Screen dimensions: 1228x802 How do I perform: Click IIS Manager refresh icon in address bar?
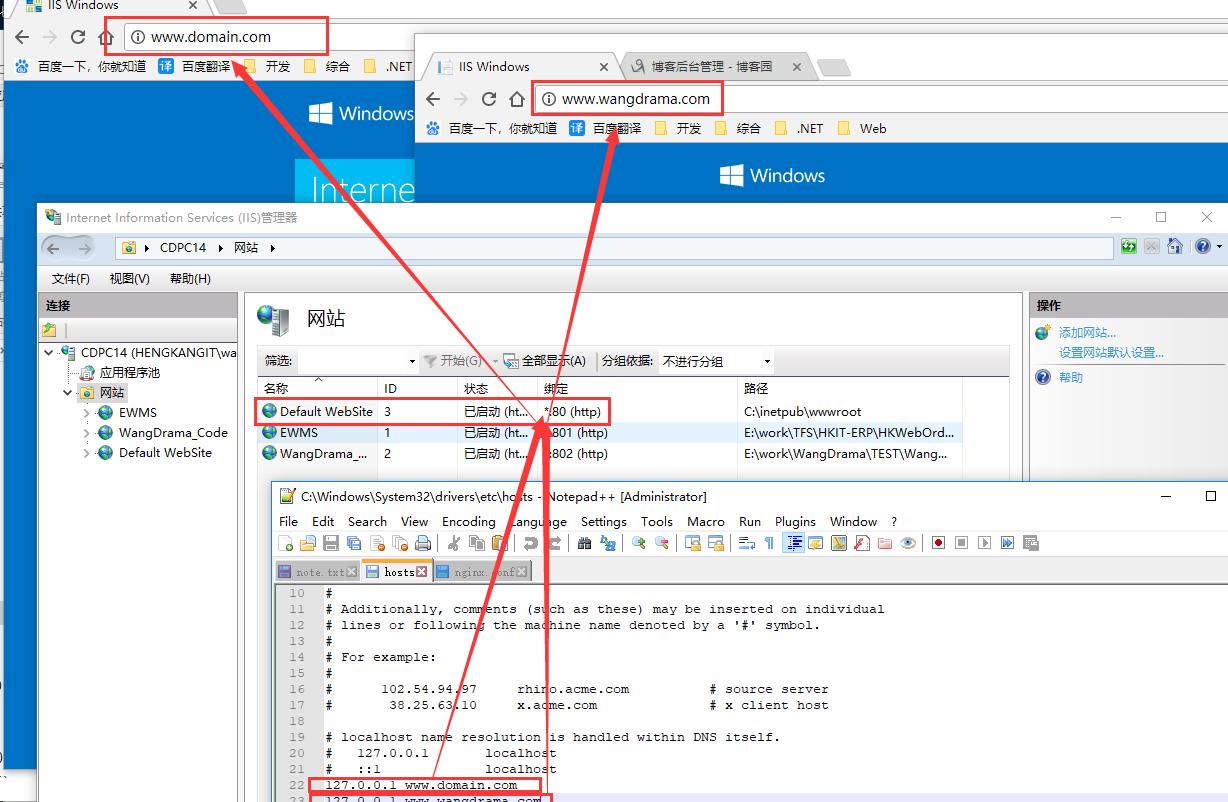pyautogui.click(x=1128, y=246)
